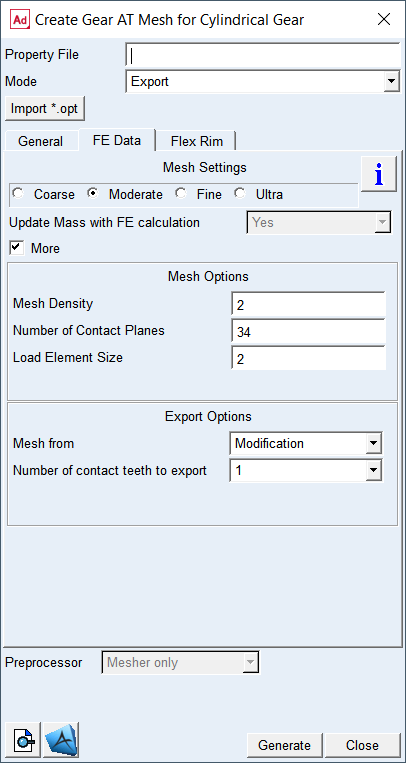The width and height of the screenshot is (406, 763).
Task: Click the Ad application icon in title bar
Action: [x=21, y=19]
